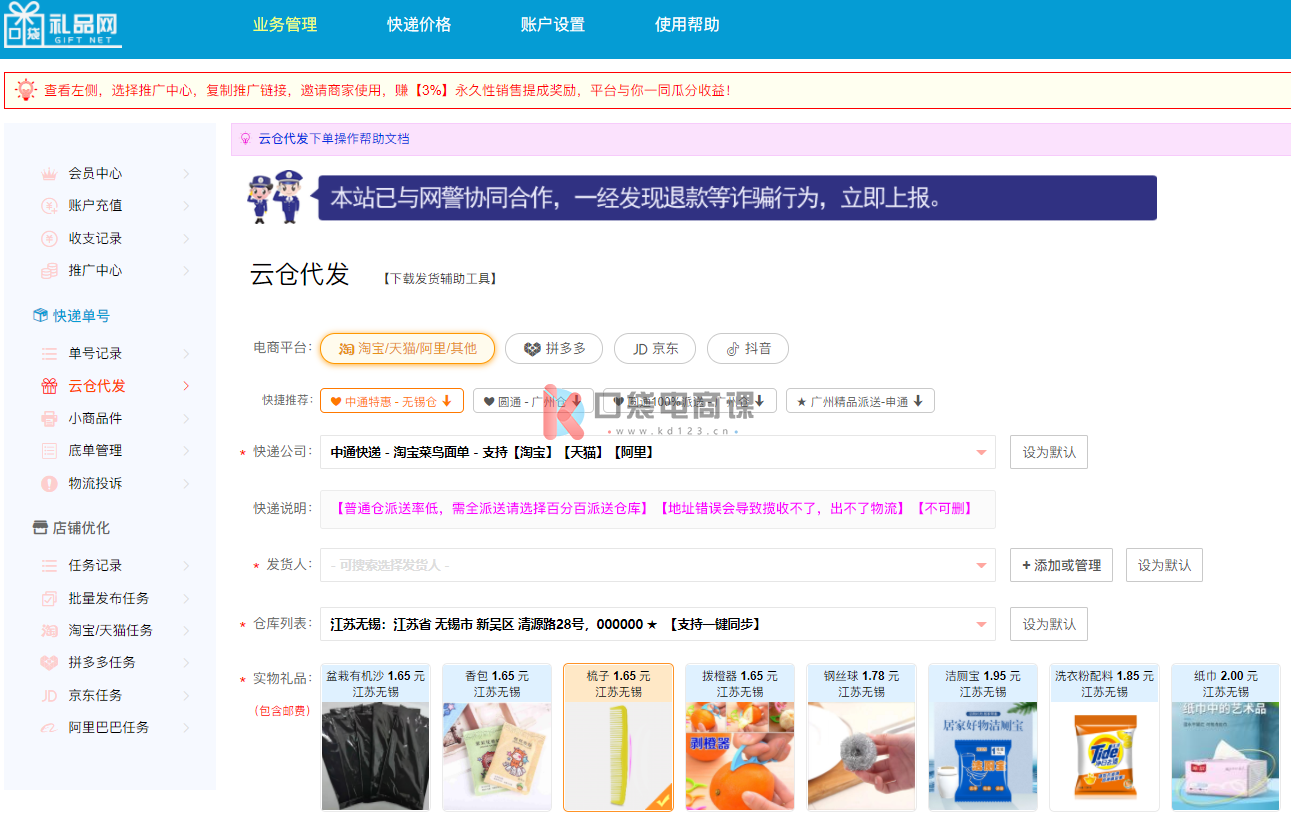Viewport: 1291px width, 827px height.
Task: Open 快递价格 top menu
Action: pyautogui.click(x=419, y=25)
